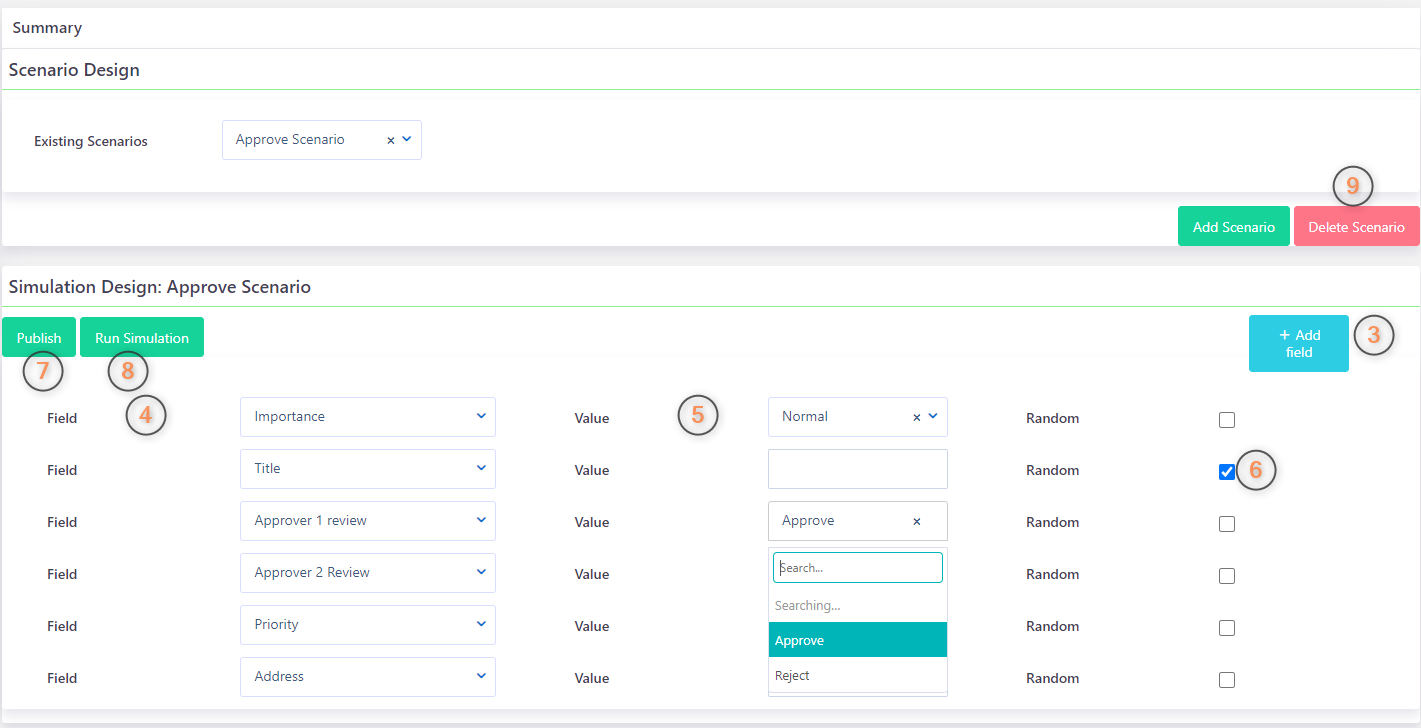Click the Add Scenario button
1421x728 pixels.
1234,227
